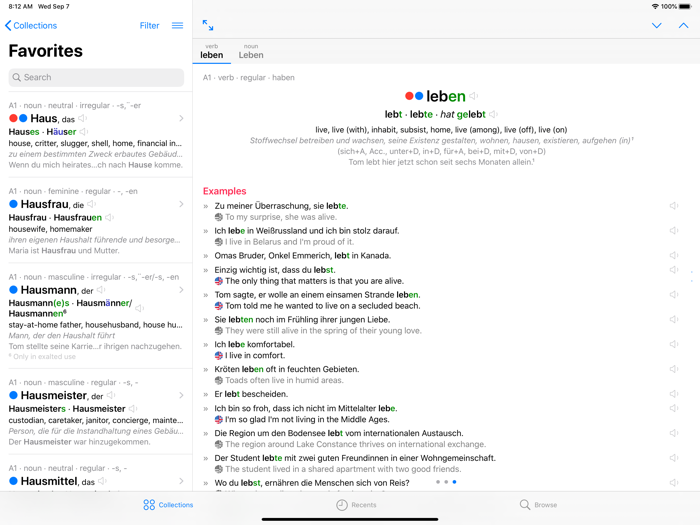Play audio for 'Kröten leben oft' example
The image size is (700, 525).
point(674,369)
